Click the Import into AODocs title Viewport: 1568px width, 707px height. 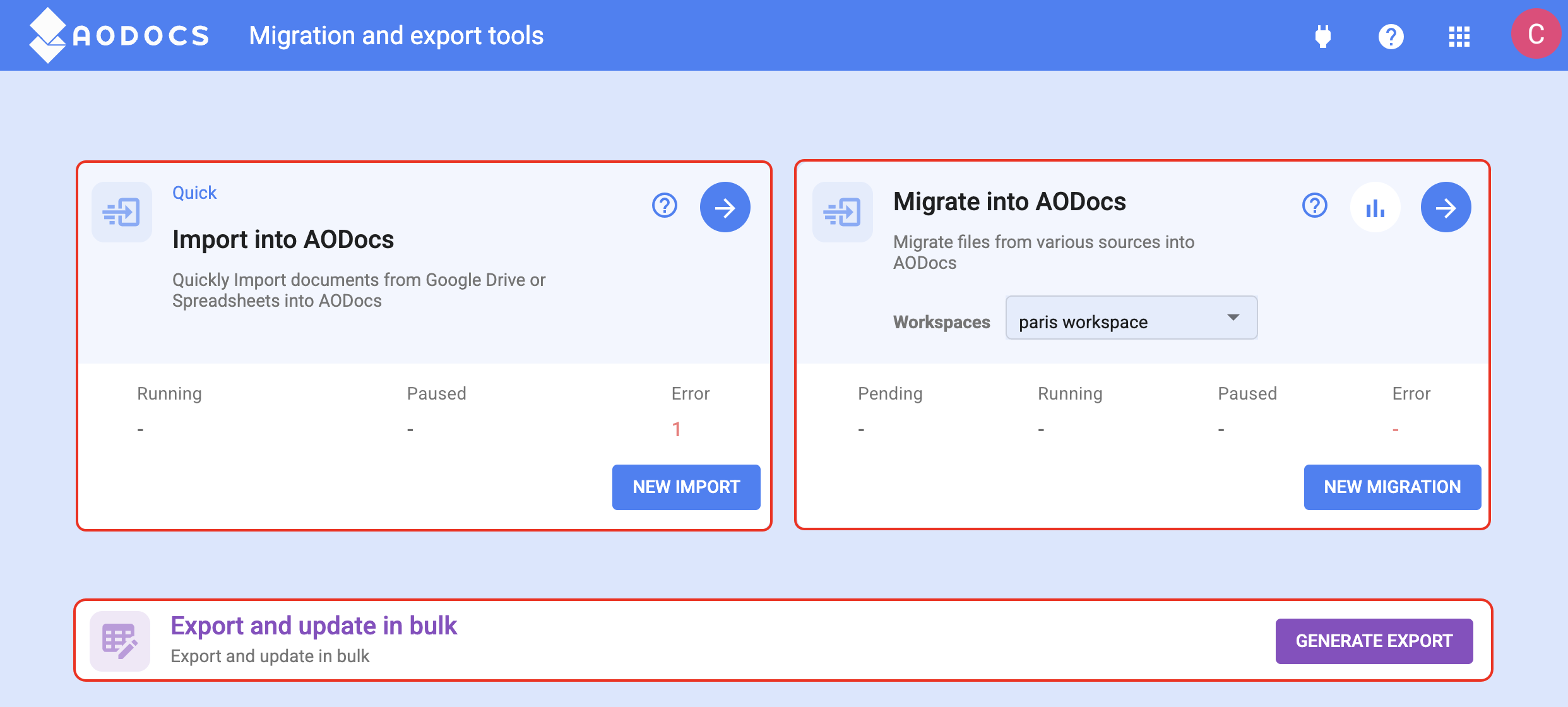pyautogui.click(x=283, y=239)
